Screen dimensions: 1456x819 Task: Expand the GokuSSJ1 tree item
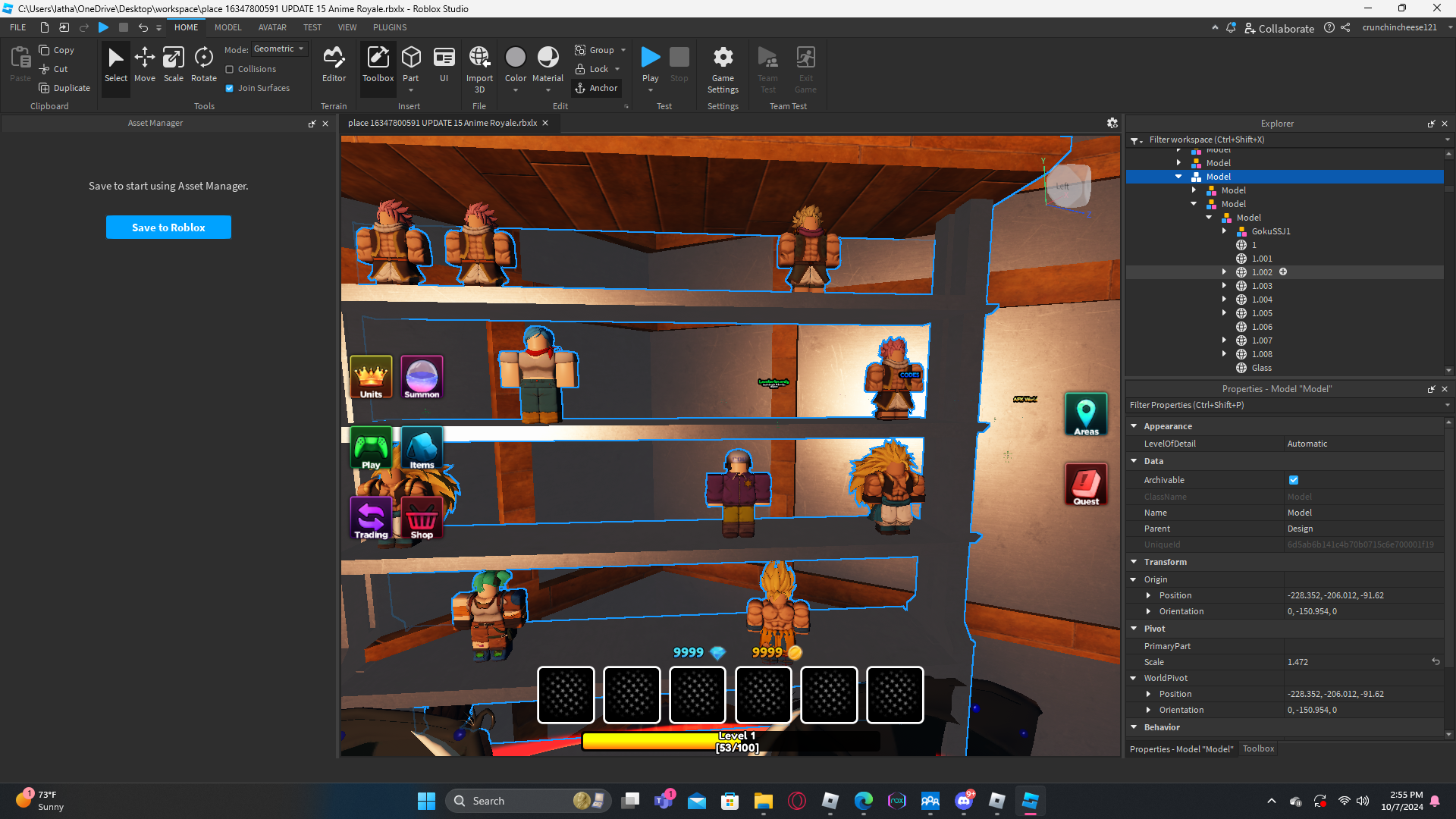[1224, 231]
